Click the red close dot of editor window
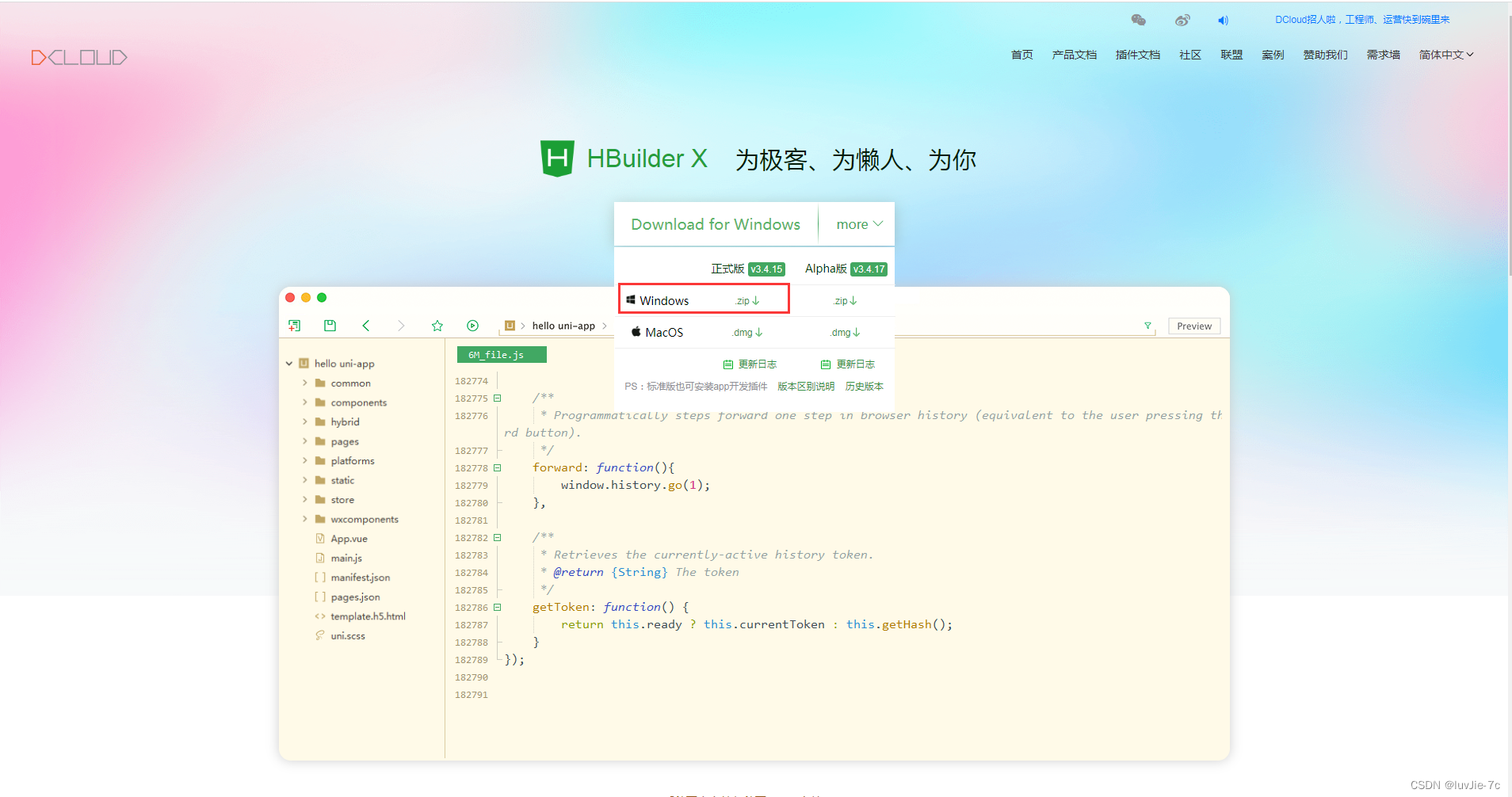 click(x=290, y=298)
